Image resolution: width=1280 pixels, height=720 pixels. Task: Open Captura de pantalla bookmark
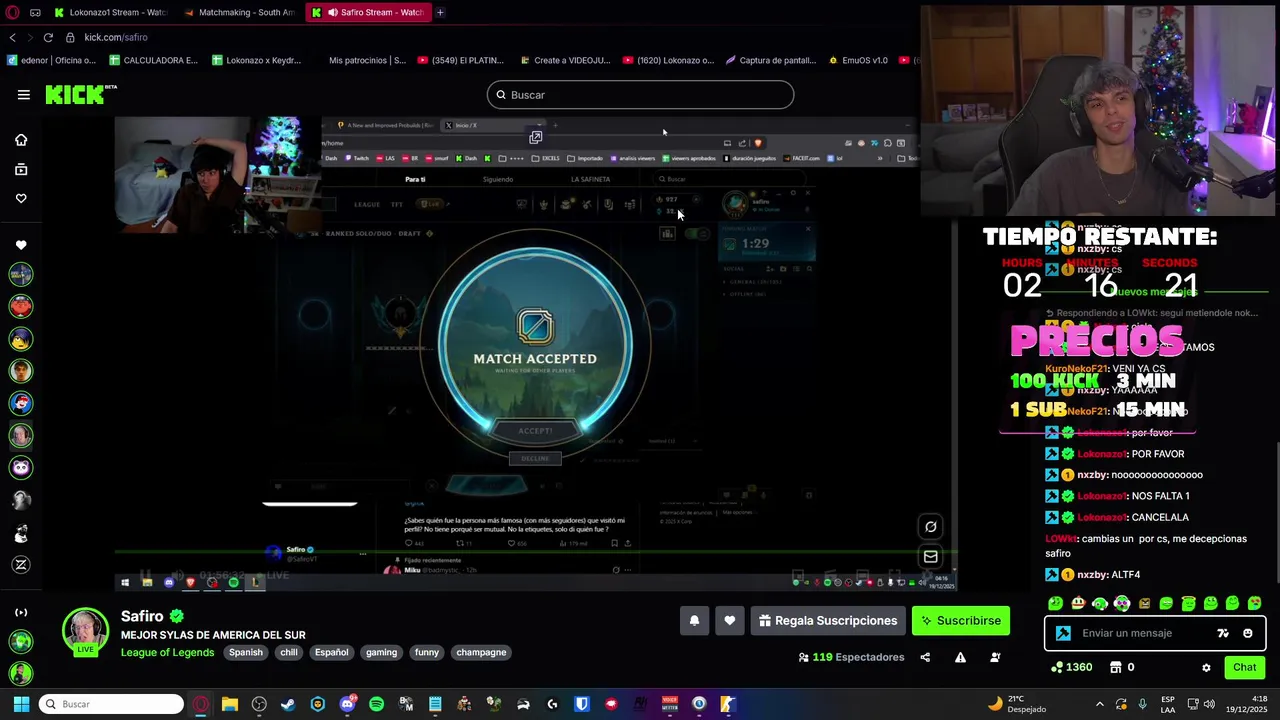tap(771, 60)
